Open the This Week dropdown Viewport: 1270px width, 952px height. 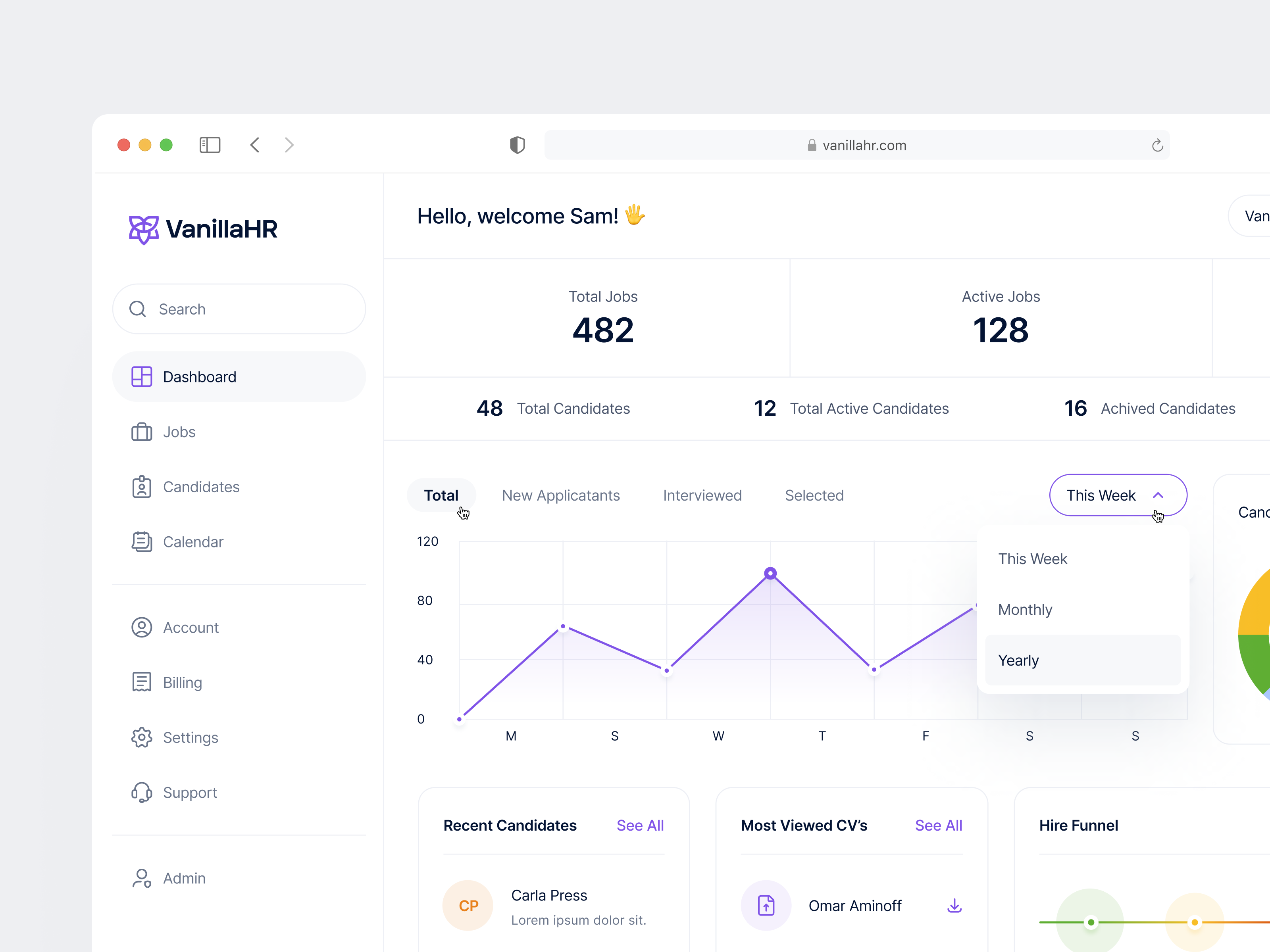[x=1118, y=495]
